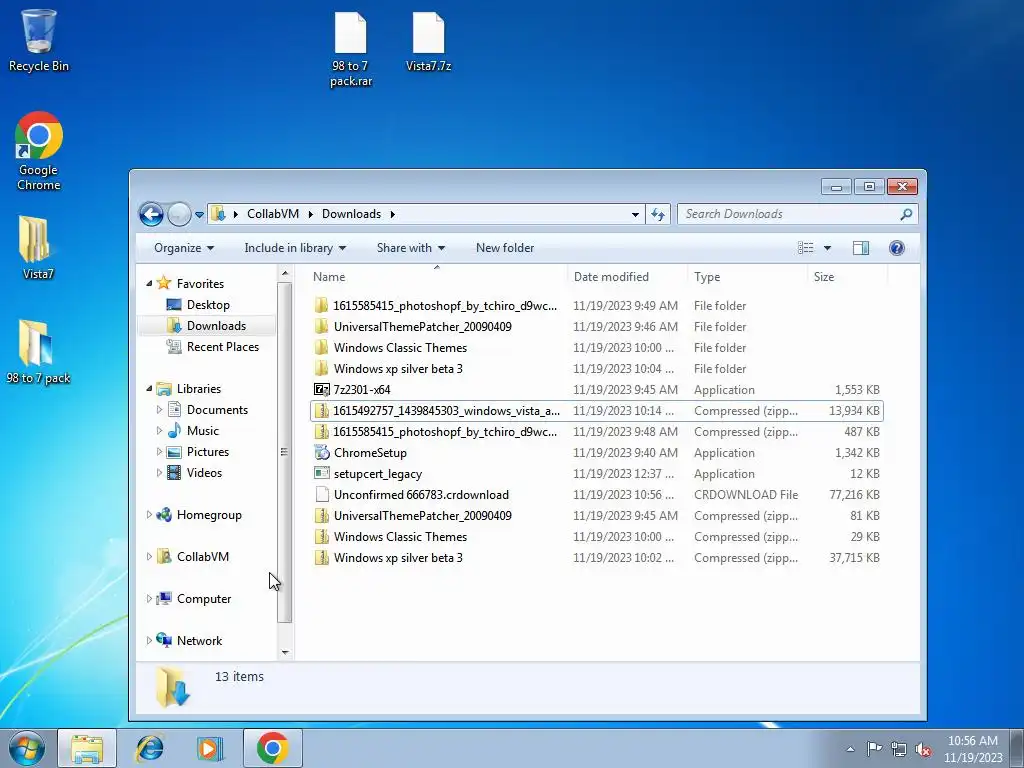Viewport: 1024px width, 768px height.
Task: Open the More view options dropdown arrow
Action: 827,248
